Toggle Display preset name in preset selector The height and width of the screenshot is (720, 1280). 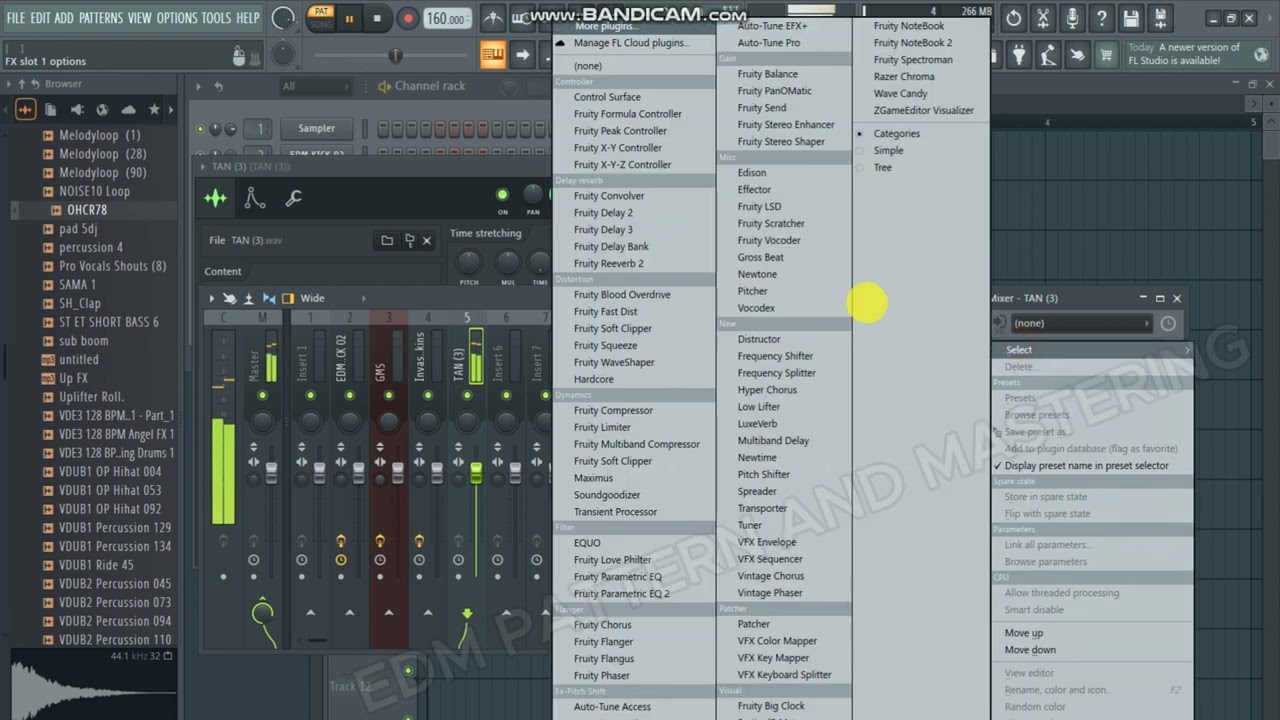(1086, 465)
